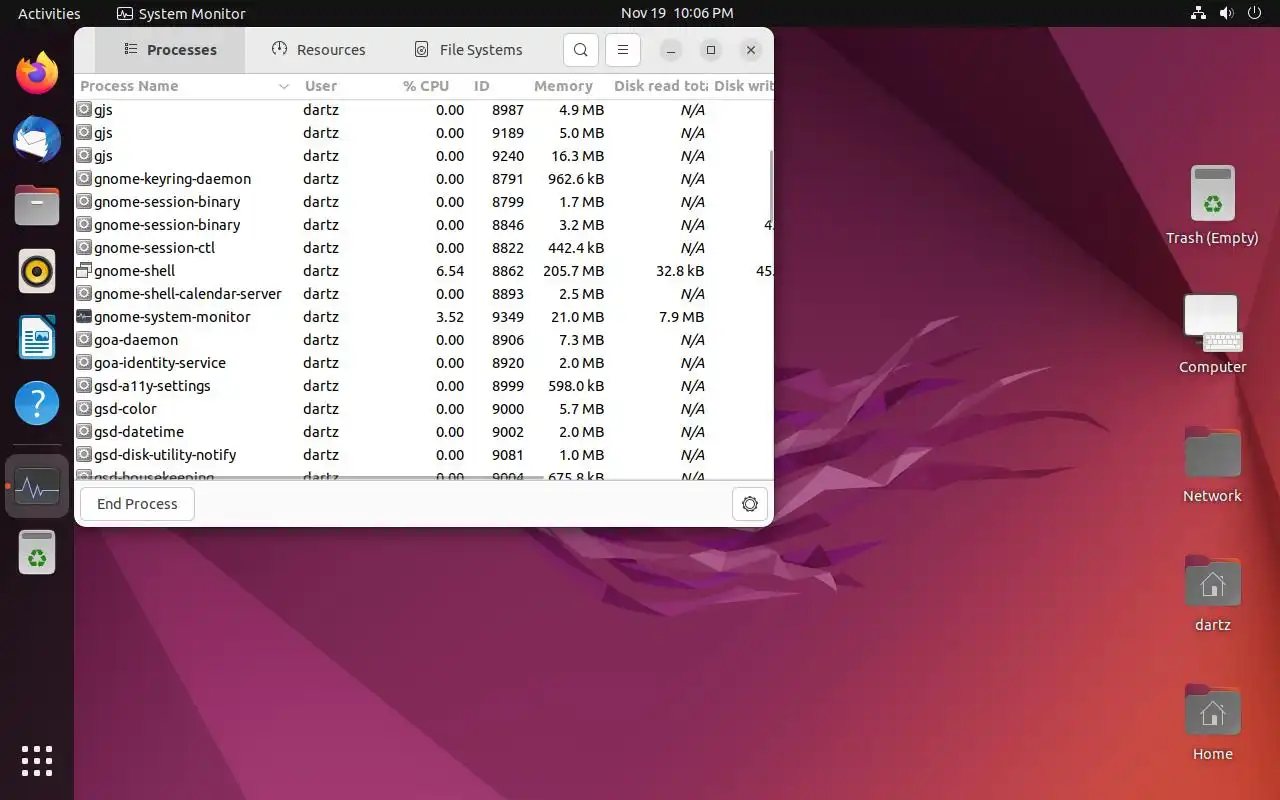The image size is (1280, 800).
Task: Select gjs process with ID 9240
Action: click(424, 156)
